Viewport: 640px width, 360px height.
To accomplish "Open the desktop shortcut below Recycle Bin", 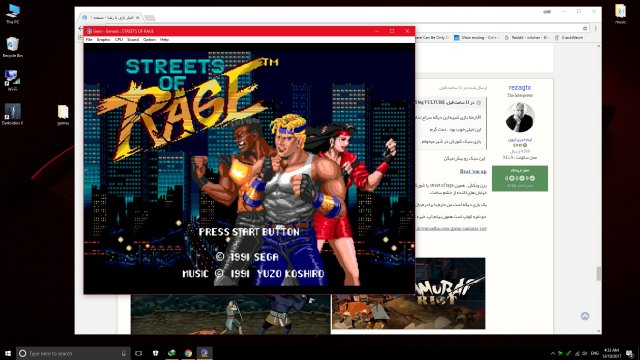I will [13, 80].
